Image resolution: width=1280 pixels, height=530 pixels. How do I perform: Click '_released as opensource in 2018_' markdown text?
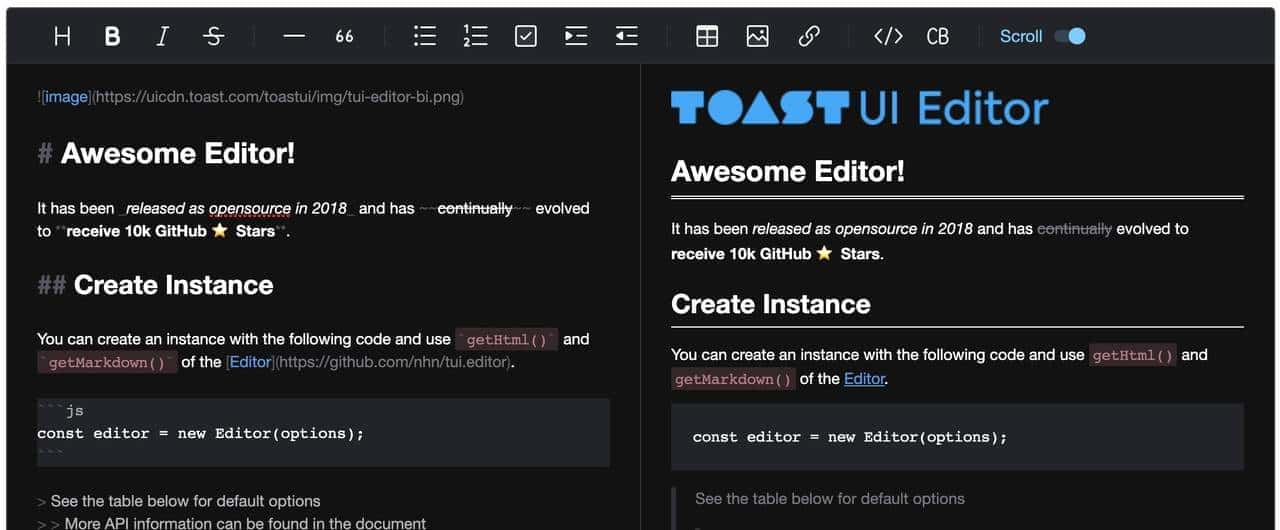[x=236, y=208]
